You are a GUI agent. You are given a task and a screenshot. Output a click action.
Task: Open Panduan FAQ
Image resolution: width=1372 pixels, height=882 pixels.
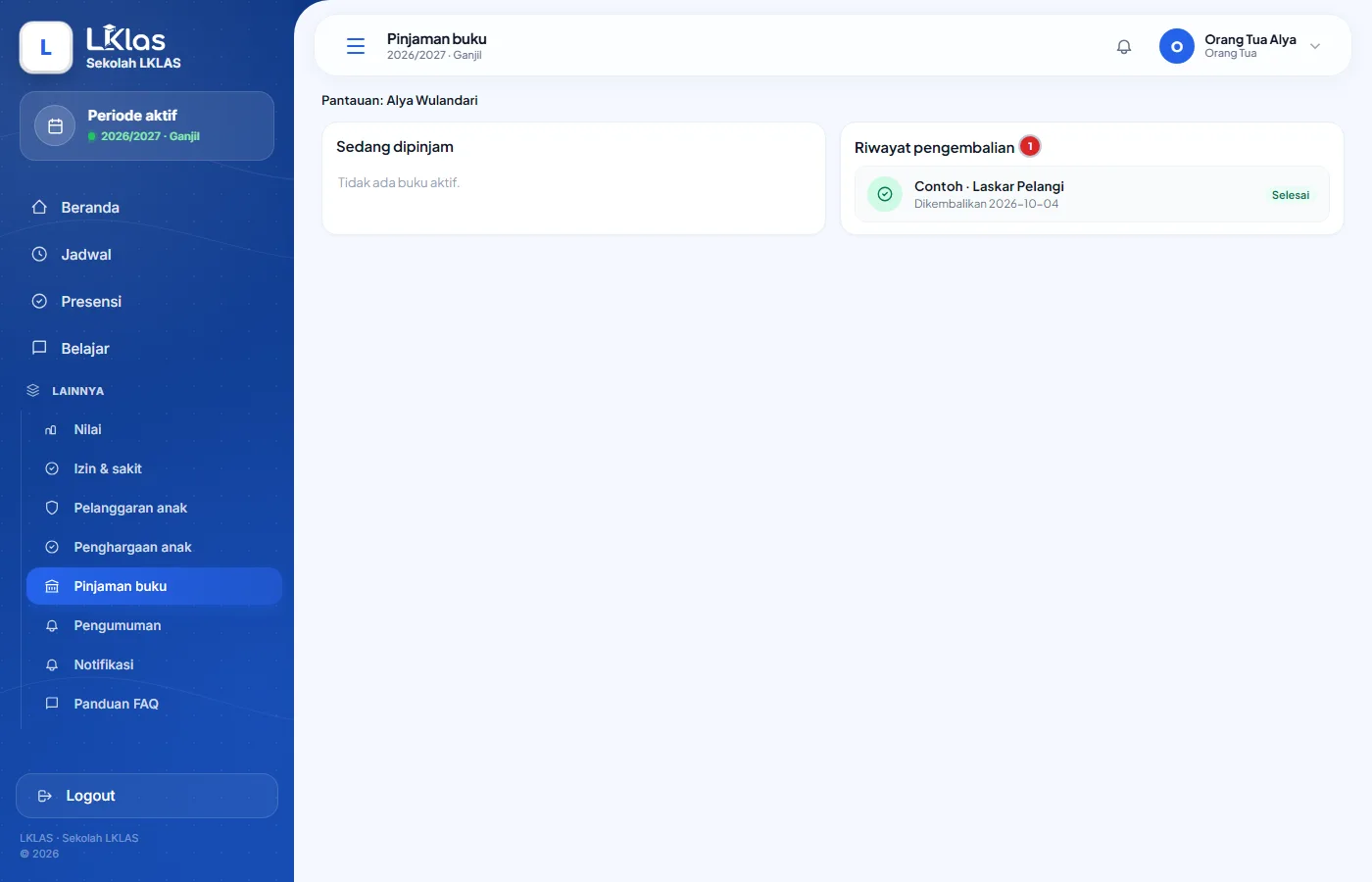coord(155,704)
